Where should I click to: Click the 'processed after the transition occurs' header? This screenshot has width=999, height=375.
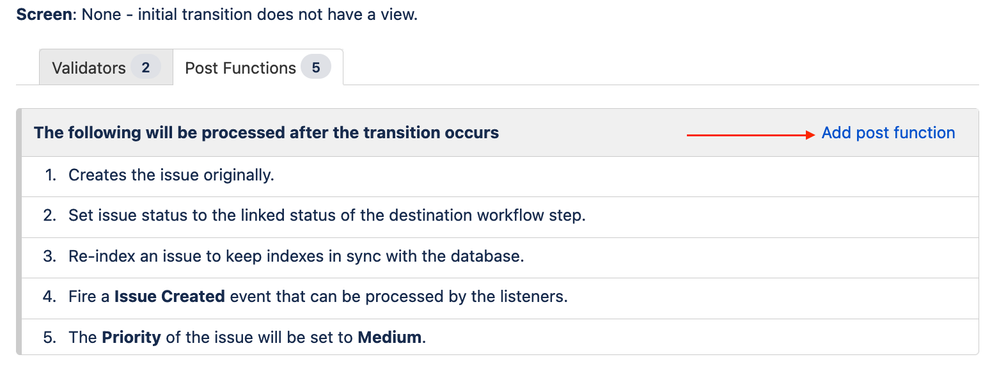coord(266,133)
